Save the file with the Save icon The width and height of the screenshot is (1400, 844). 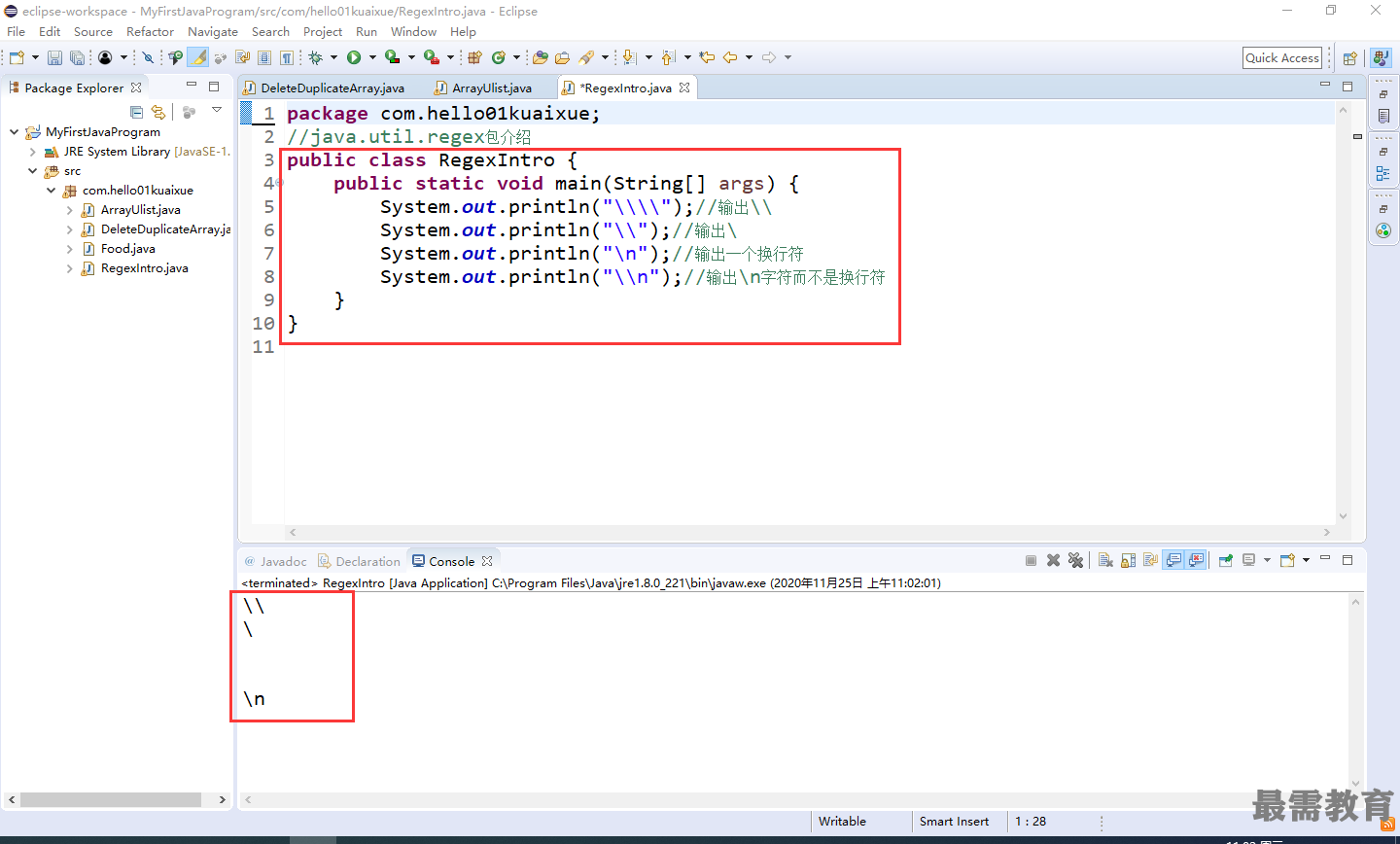tap(55, 57)
